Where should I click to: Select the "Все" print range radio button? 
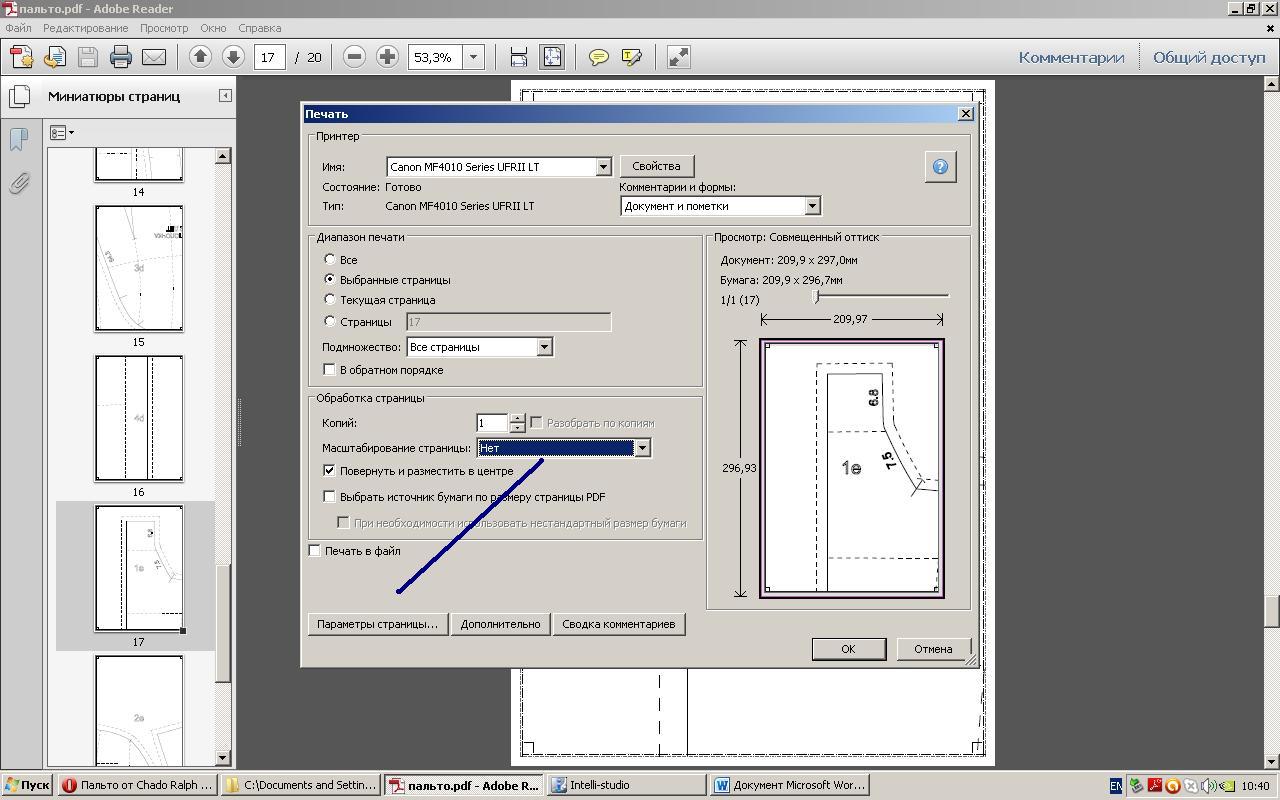pos(330,260)
